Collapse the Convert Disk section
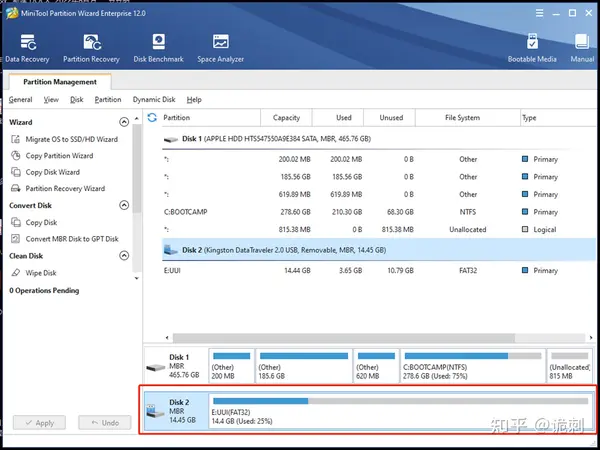600x450 pixels. [x=124, y=205]
